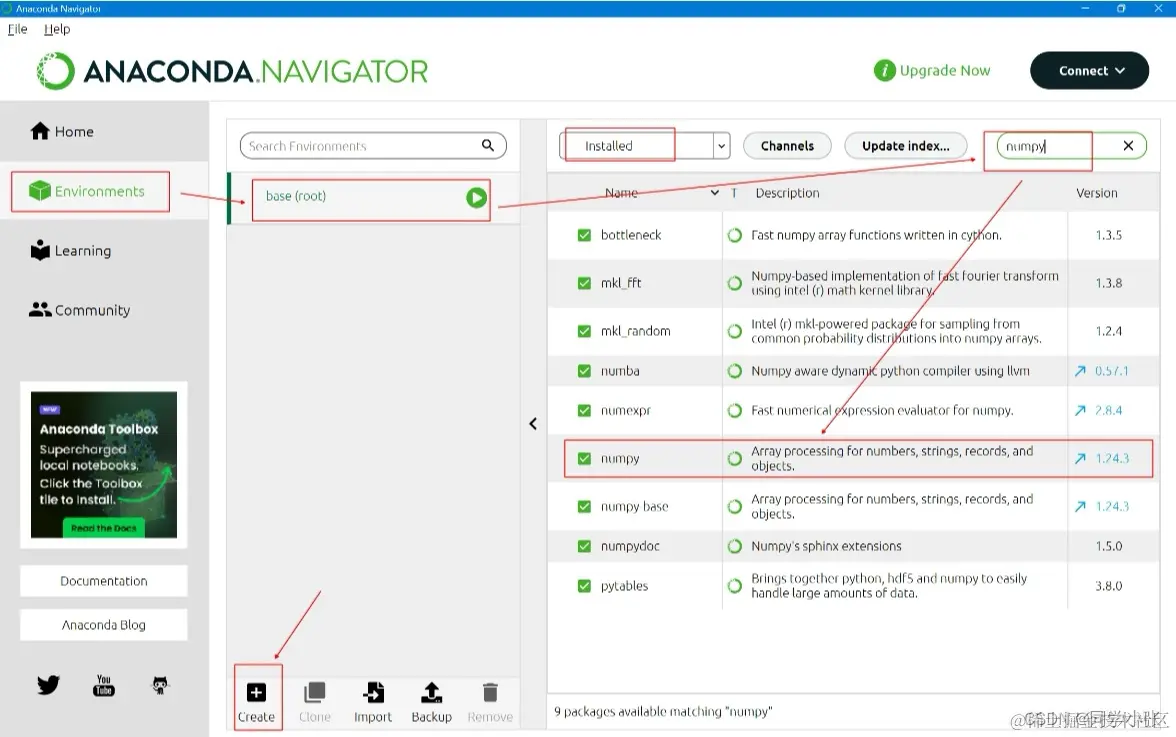Image resolution: width=1176 pixels, height=737 pixels.
Task: Click the Clone environment button
Action: coord(314,702)
